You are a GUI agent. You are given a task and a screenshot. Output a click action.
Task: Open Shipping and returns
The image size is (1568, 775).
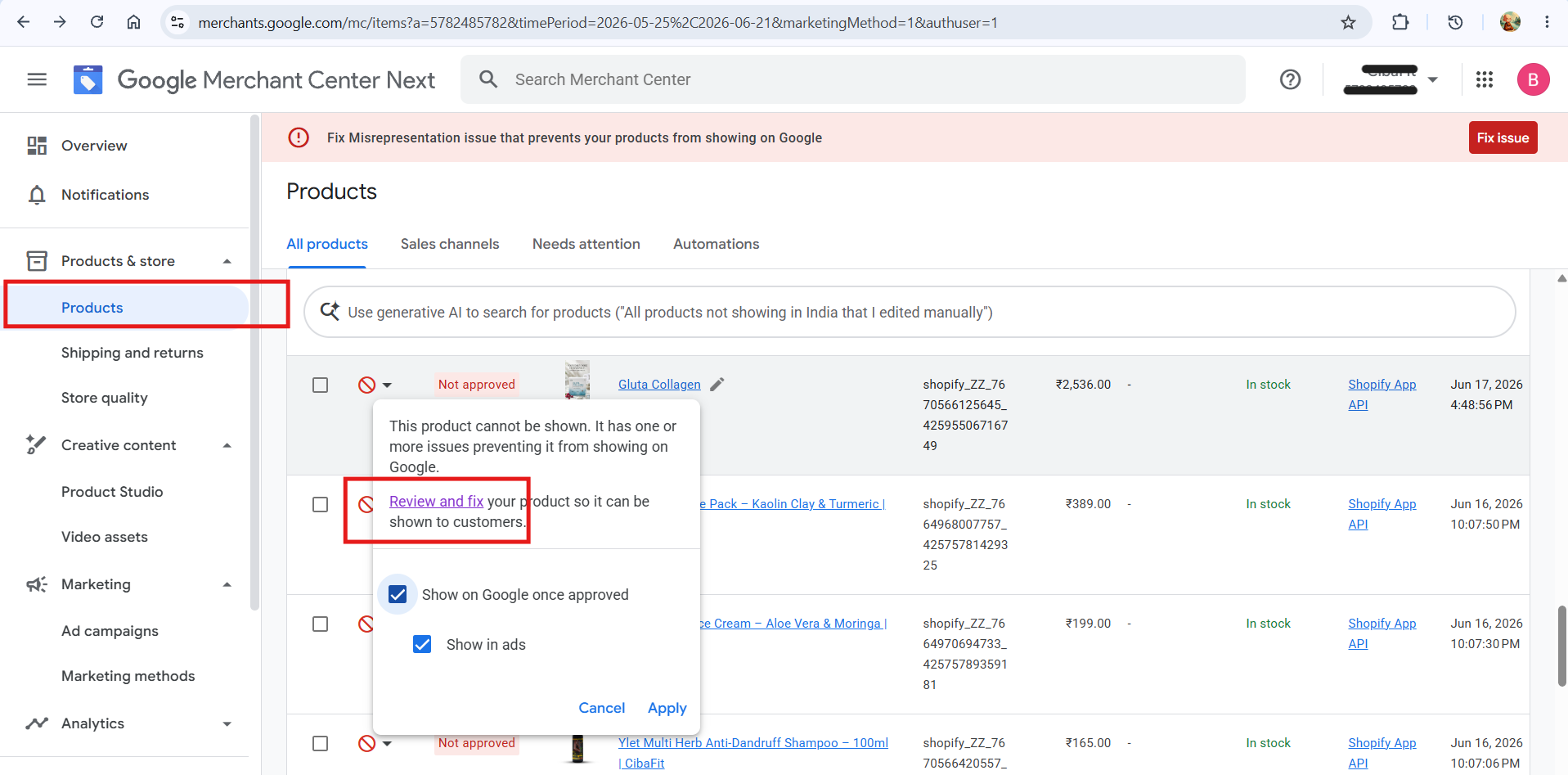pos(133,353)
